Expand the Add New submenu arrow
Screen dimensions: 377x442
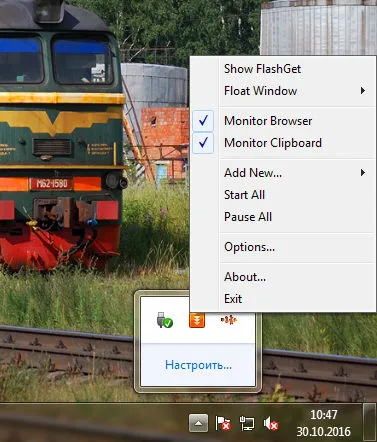(x=363, y=173)
